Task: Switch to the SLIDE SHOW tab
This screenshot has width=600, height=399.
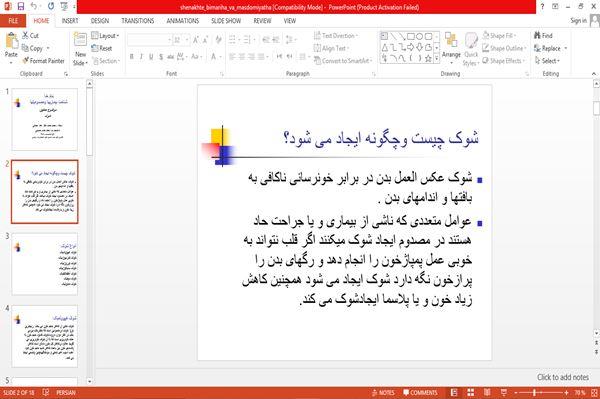Action: (226, 21)
